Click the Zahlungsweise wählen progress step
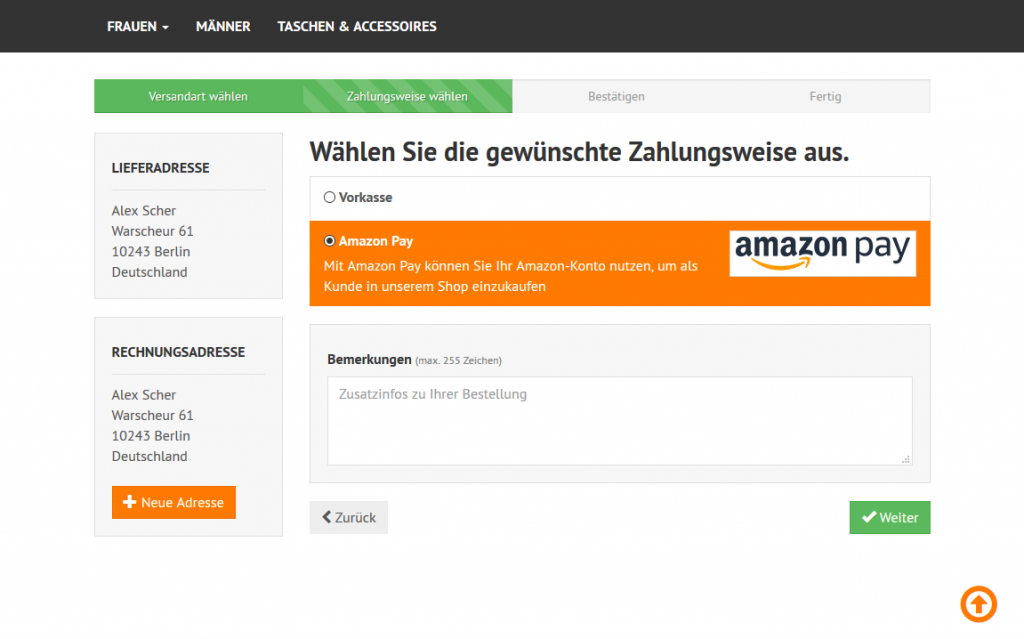1024x639 pixels. coord(407,96)
